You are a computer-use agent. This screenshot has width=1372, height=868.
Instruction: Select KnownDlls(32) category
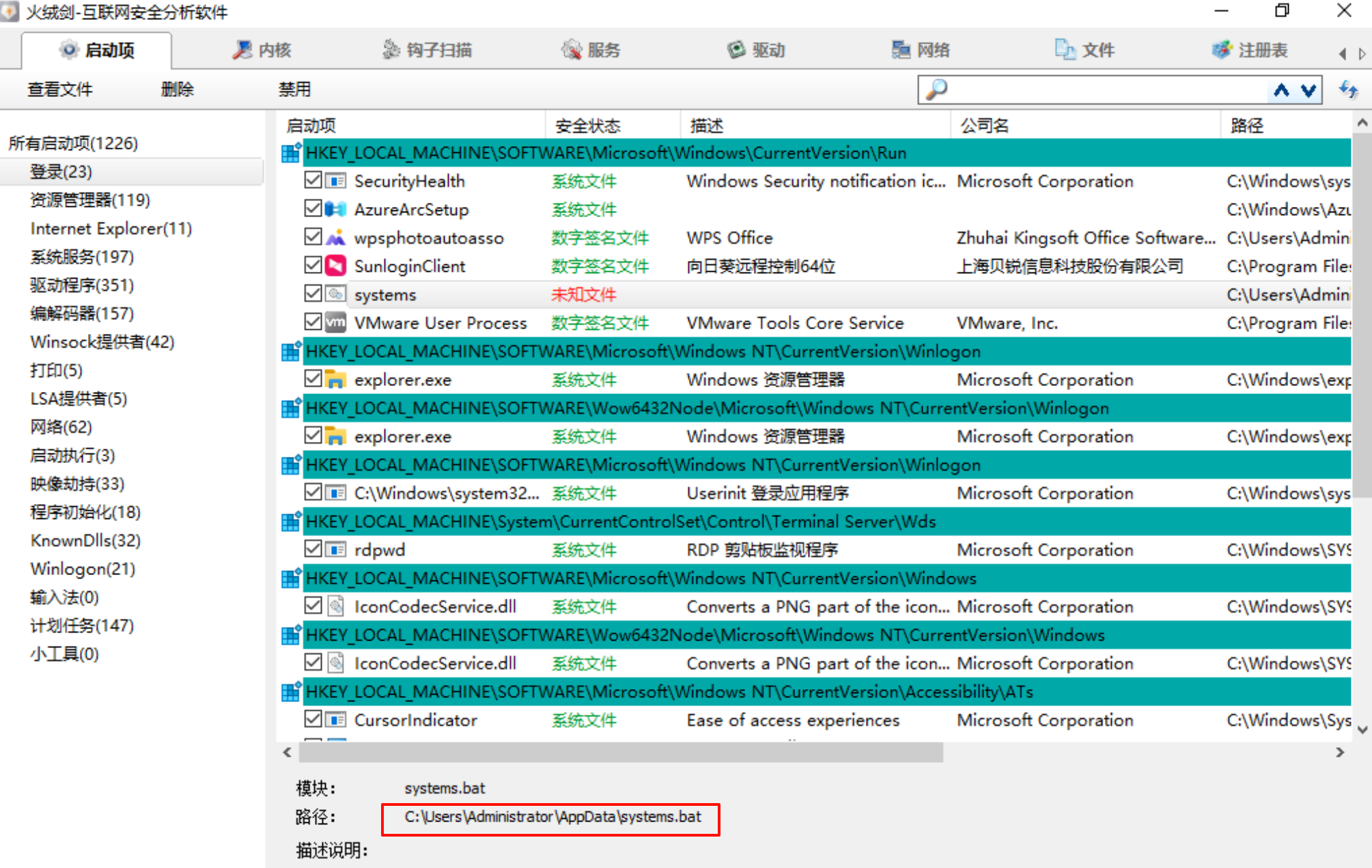tap(85, 541)
